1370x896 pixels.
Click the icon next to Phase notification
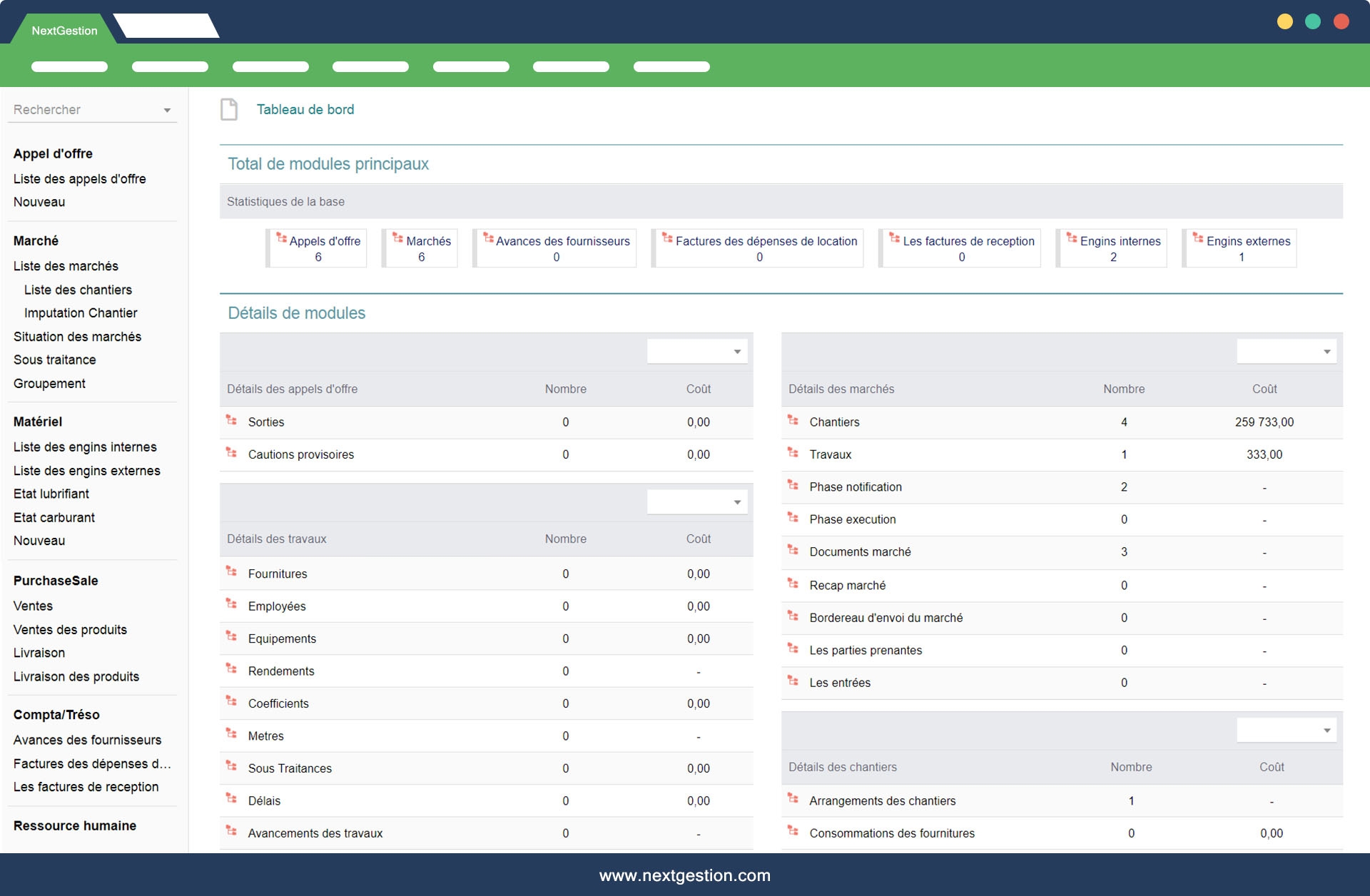tap(793, 486)
